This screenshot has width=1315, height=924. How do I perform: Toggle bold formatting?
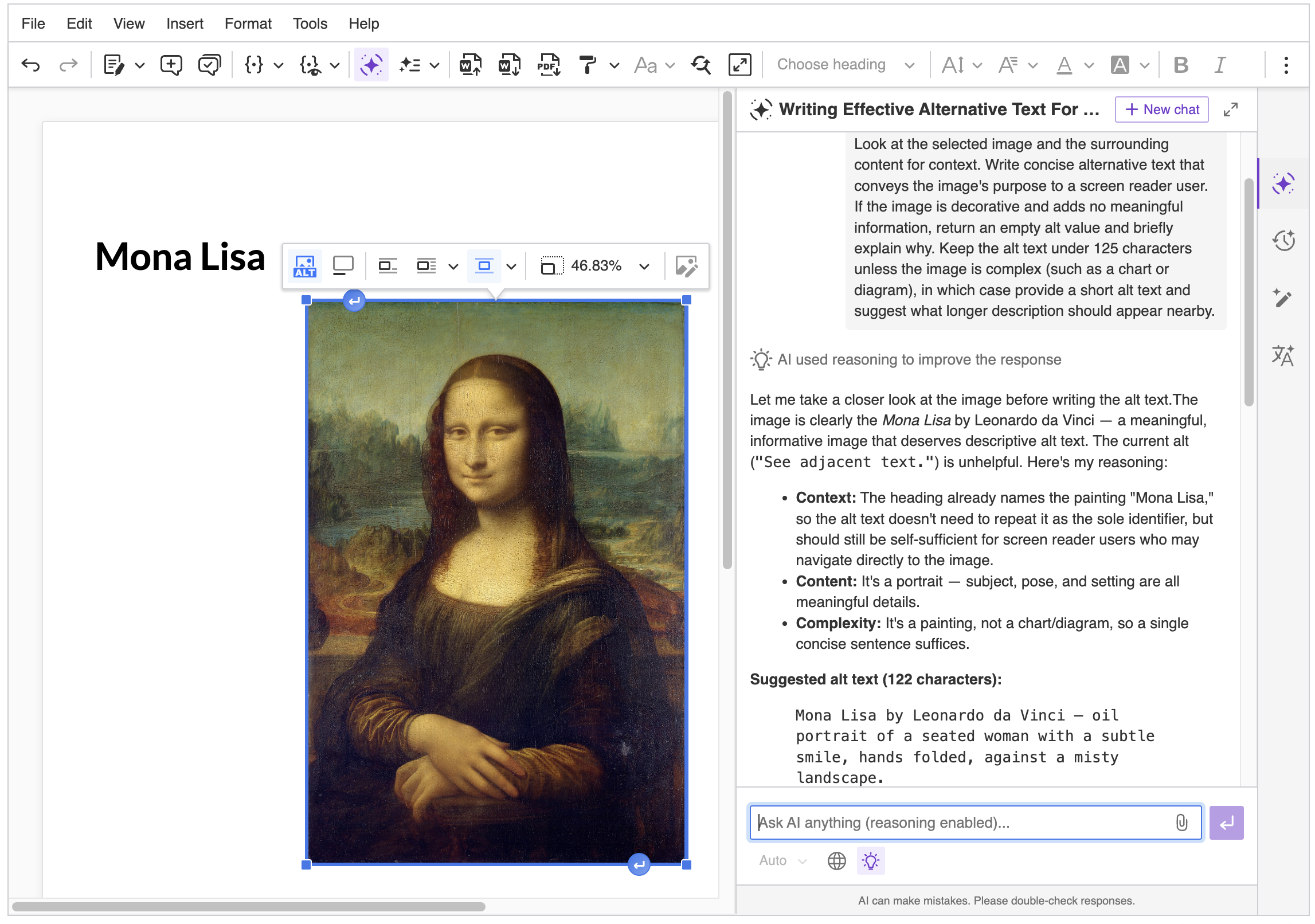(x=1181, y=65)
